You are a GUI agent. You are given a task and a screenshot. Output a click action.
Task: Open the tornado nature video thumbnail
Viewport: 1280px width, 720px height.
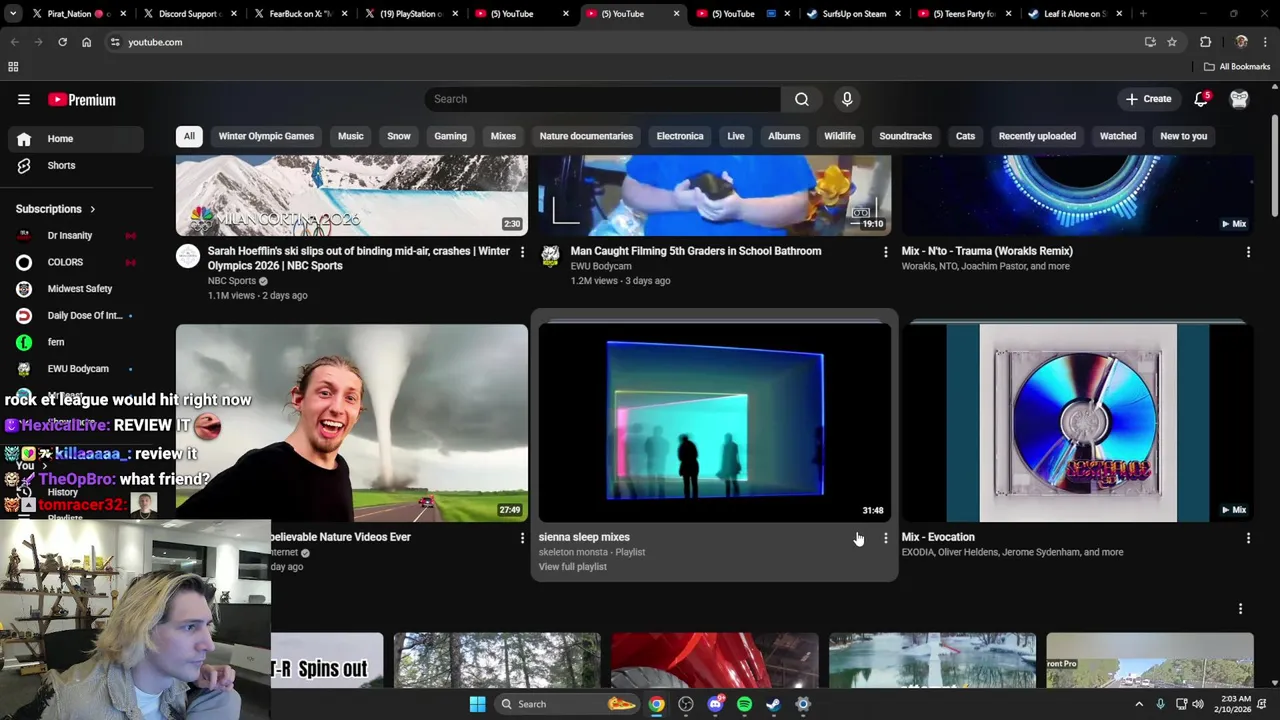tap(352, 423)
